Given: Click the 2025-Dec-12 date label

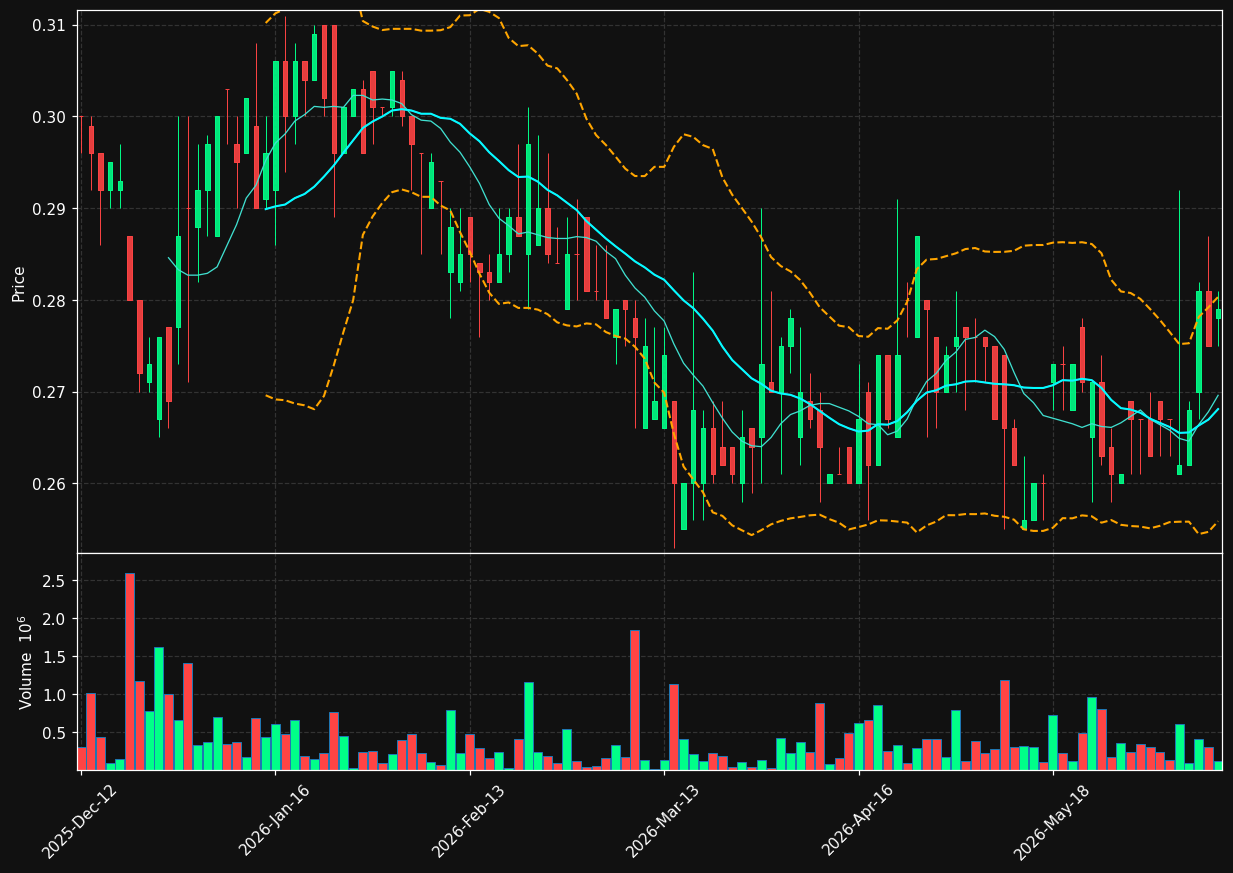Looking at the screenshot, I should 79,821.
